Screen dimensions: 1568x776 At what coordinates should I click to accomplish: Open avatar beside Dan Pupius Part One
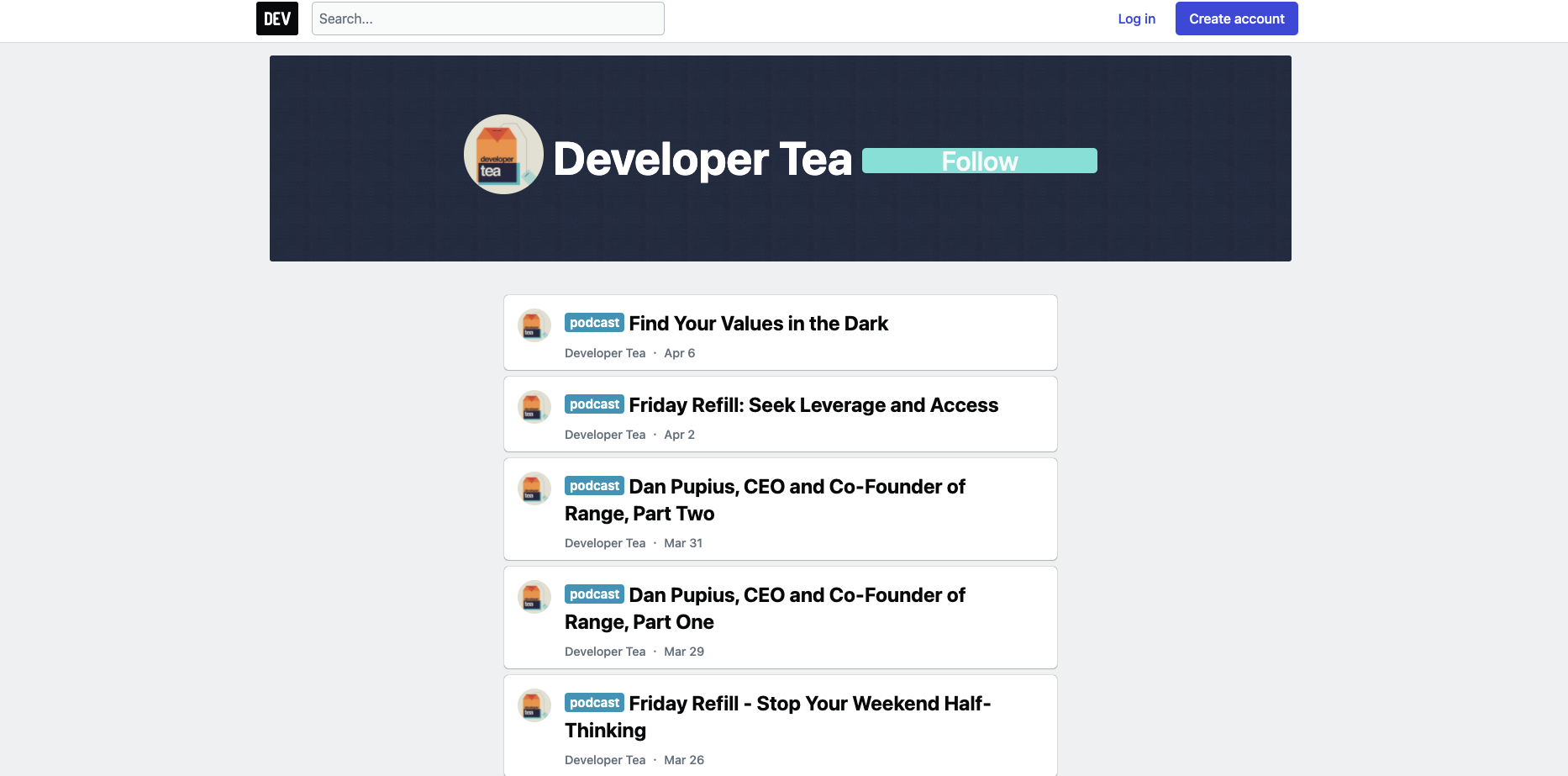(534, 597)
